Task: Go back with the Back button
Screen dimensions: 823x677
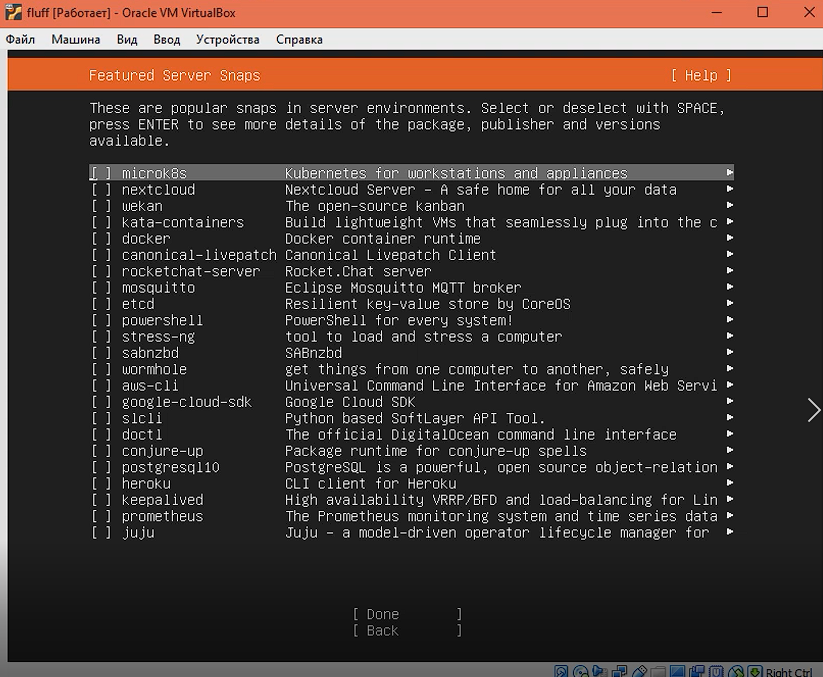Action: coord(407,630)
